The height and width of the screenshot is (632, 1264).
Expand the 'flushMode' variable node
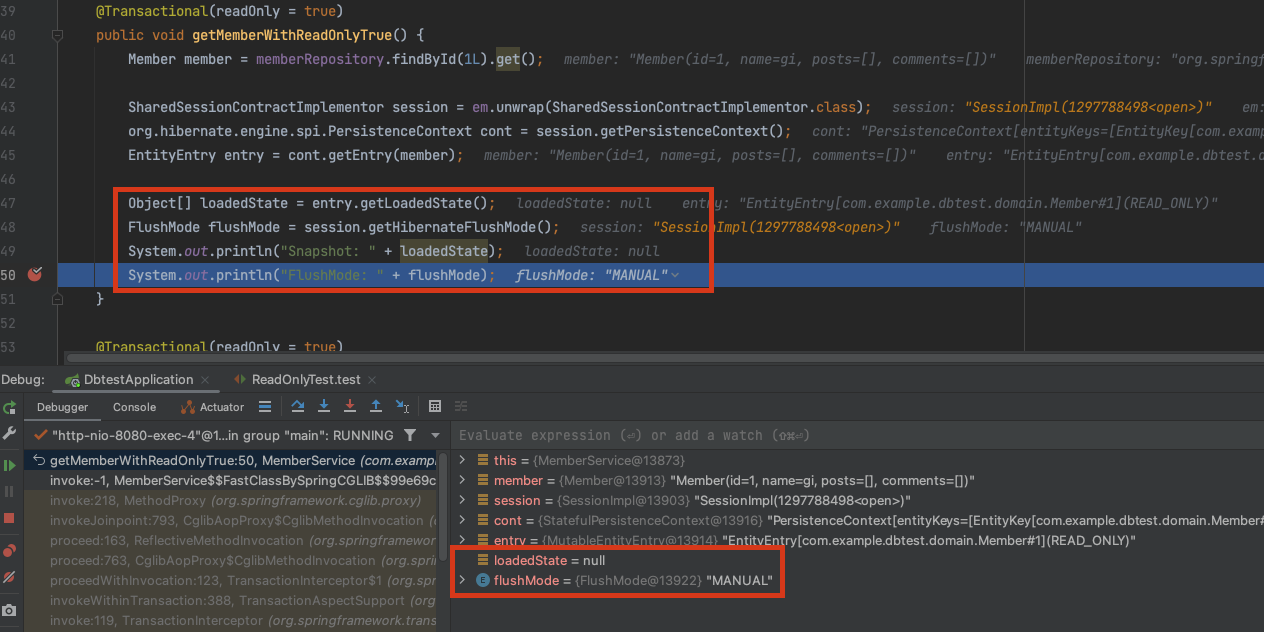462,580
